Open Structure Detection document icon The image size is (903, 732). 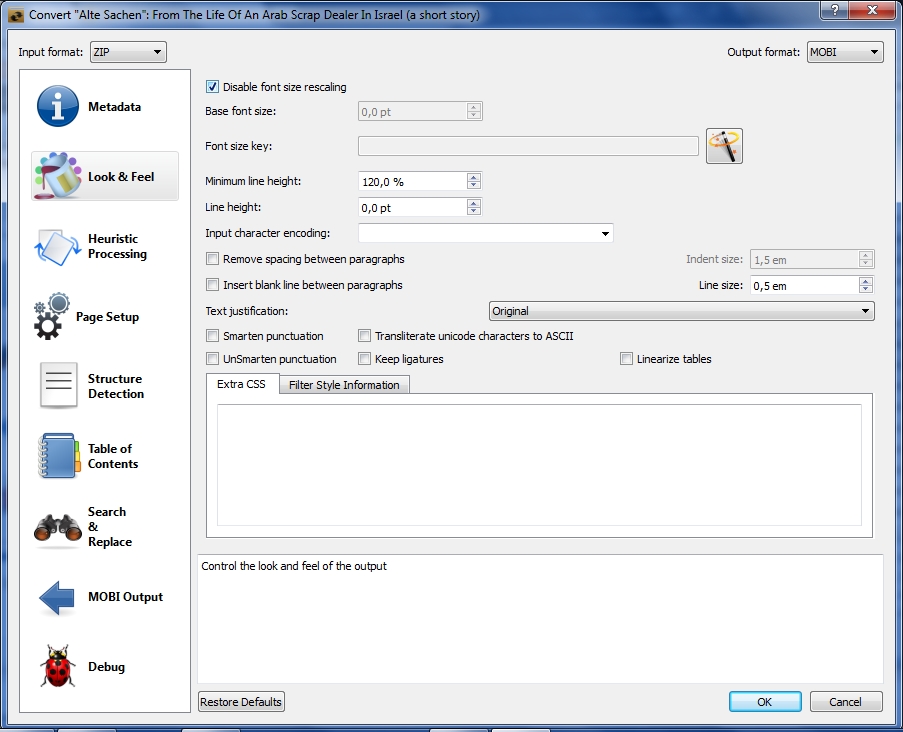tap(59, 385)
